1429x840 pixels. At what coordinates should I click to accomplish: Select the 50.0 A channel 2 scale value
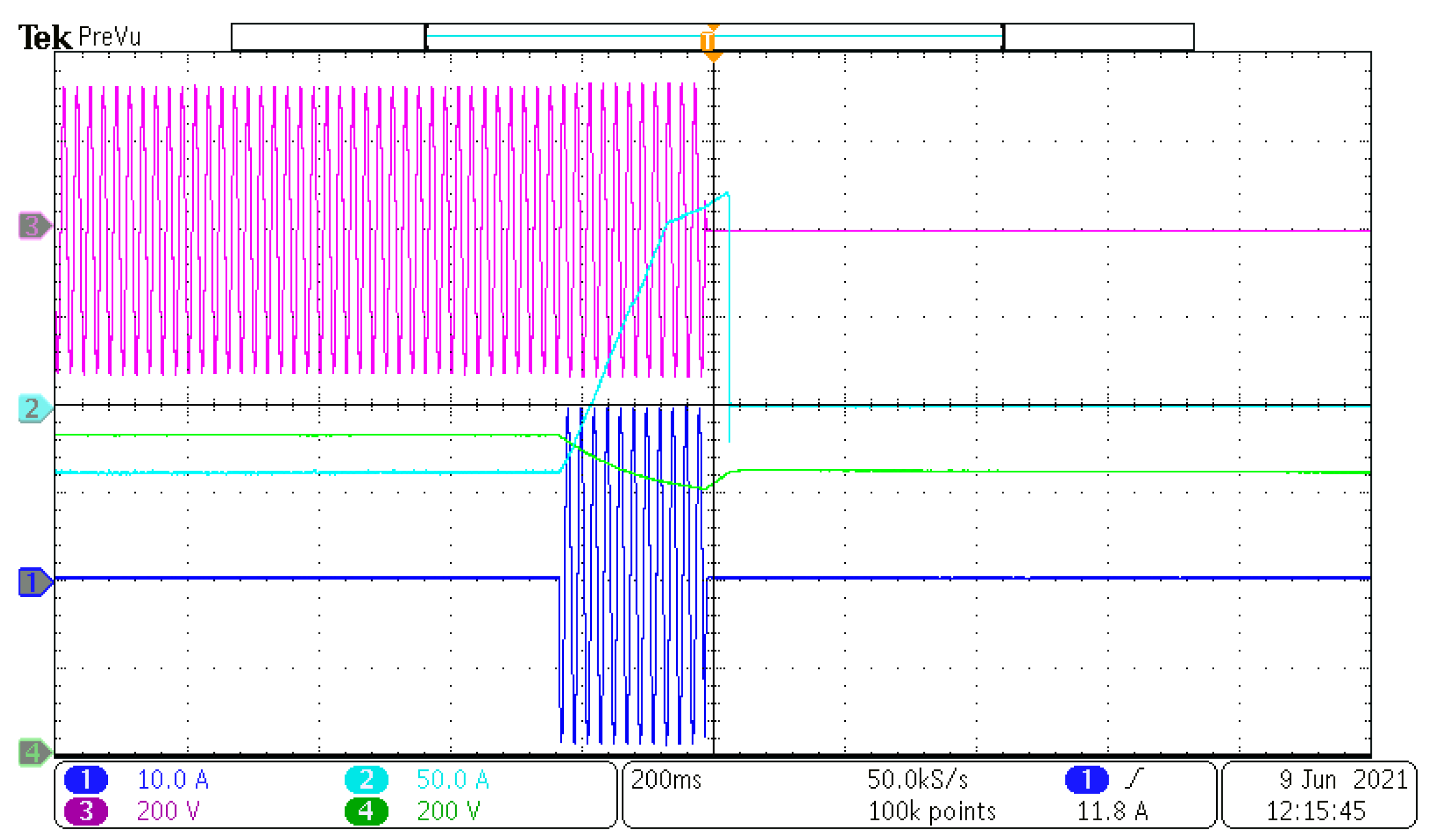point(453,780)
